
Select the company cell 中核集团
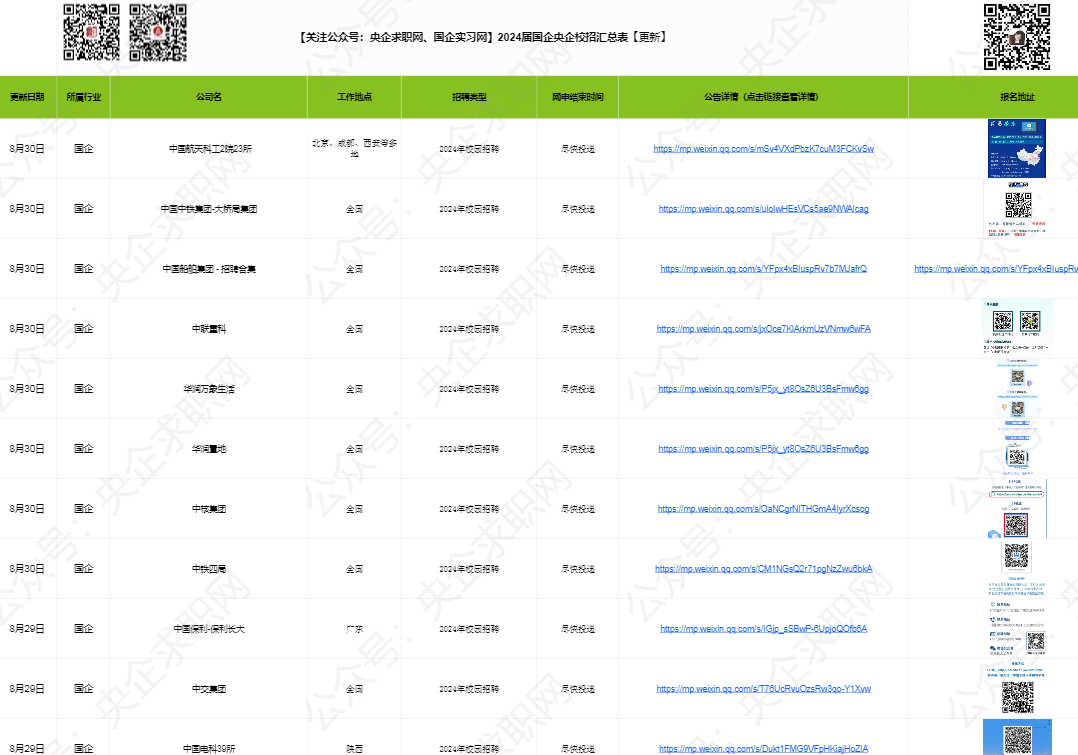pos(209,509)
